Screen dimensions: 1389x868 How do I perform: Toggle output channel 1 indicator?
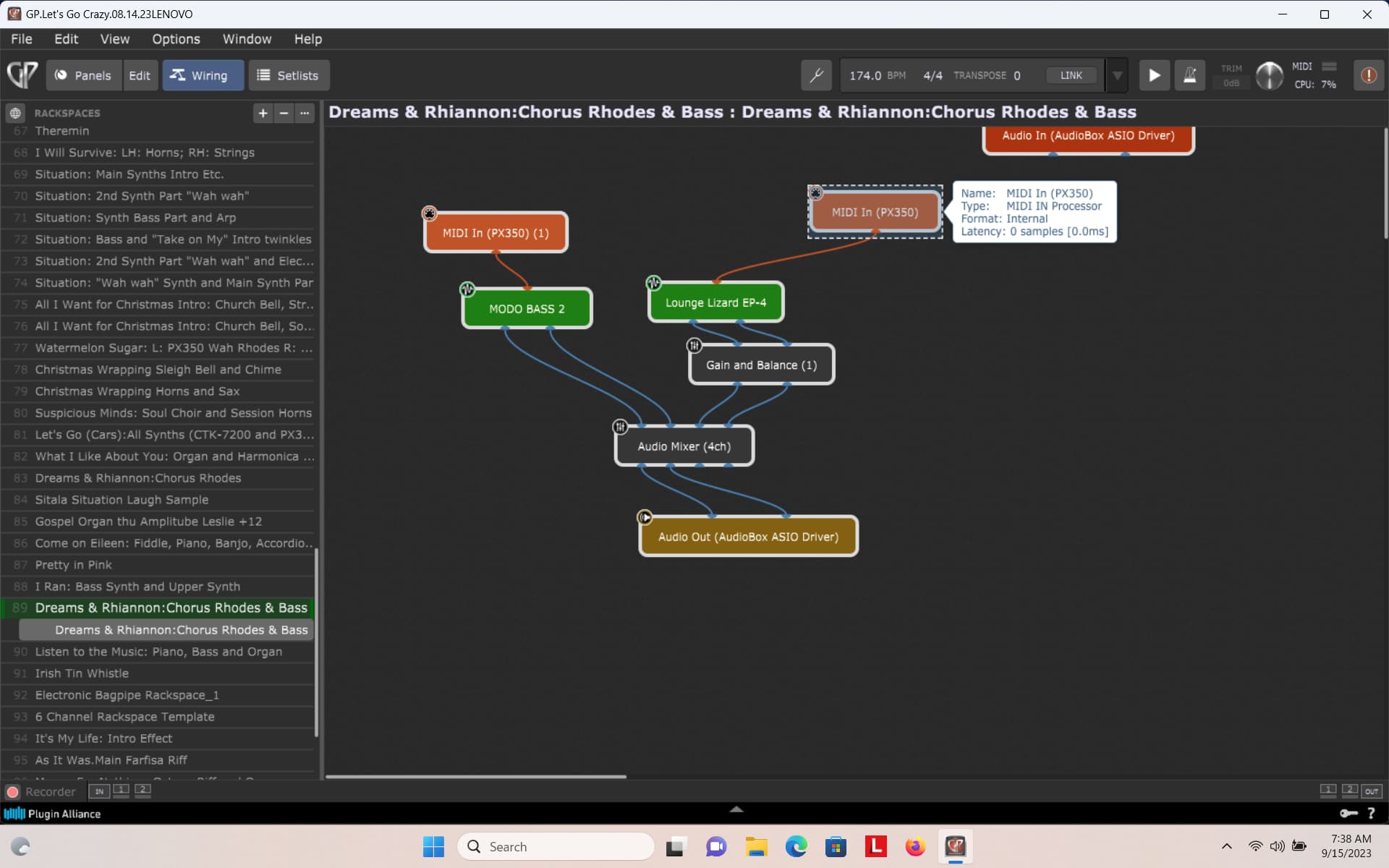tap(1328, 791)
